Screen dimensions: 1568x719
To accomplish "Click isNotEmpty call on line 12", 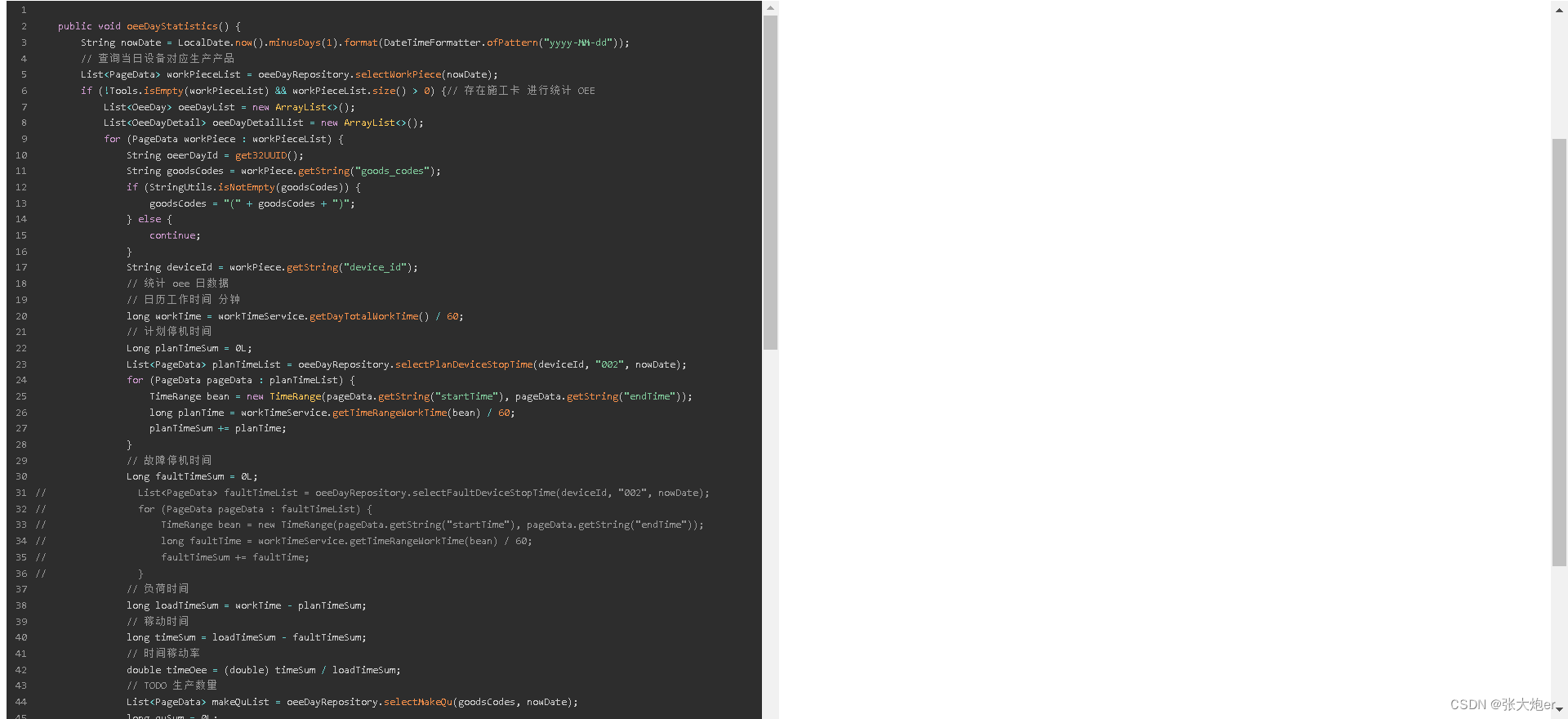I will tap(247, 187).
